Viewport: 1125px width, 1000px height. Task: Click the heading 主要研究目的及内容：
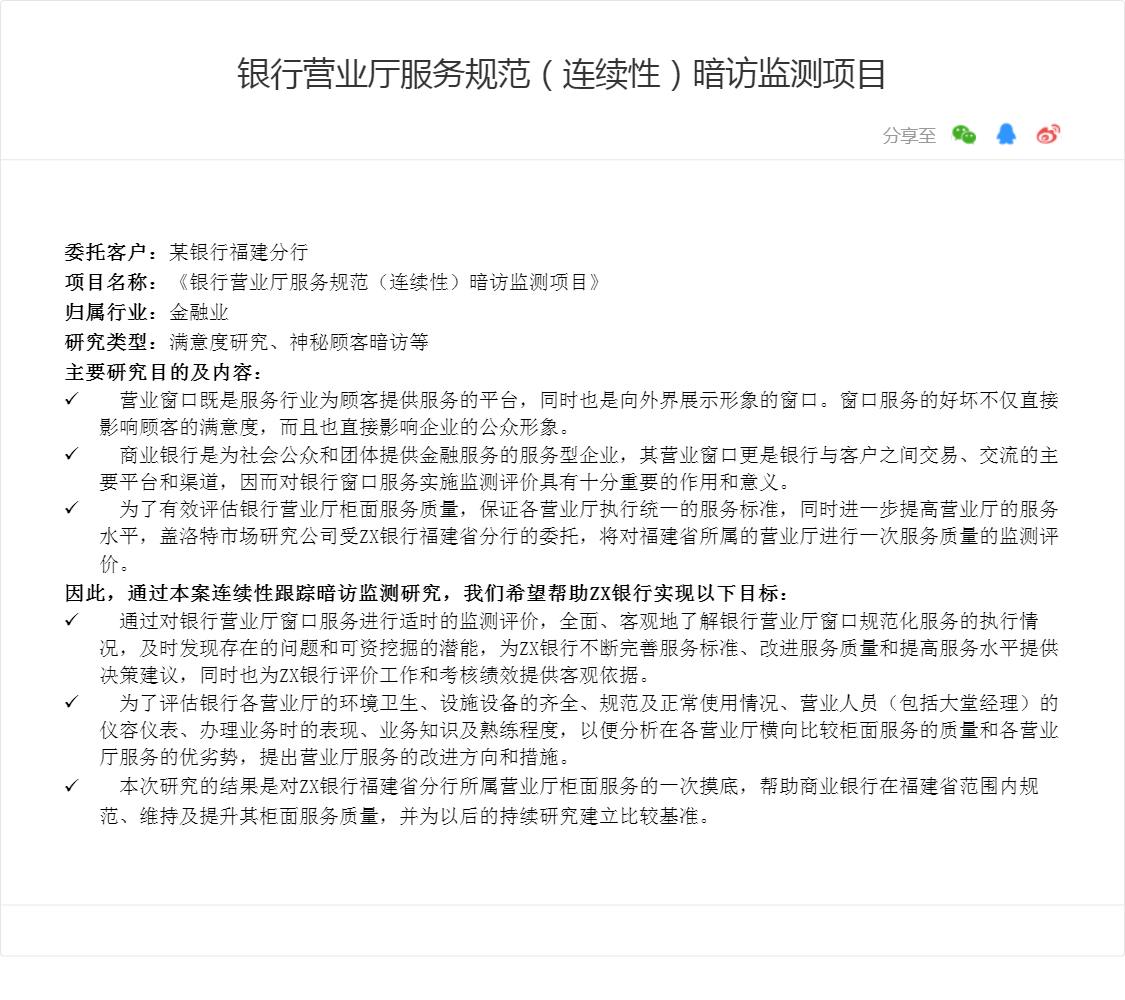(164, 372)
